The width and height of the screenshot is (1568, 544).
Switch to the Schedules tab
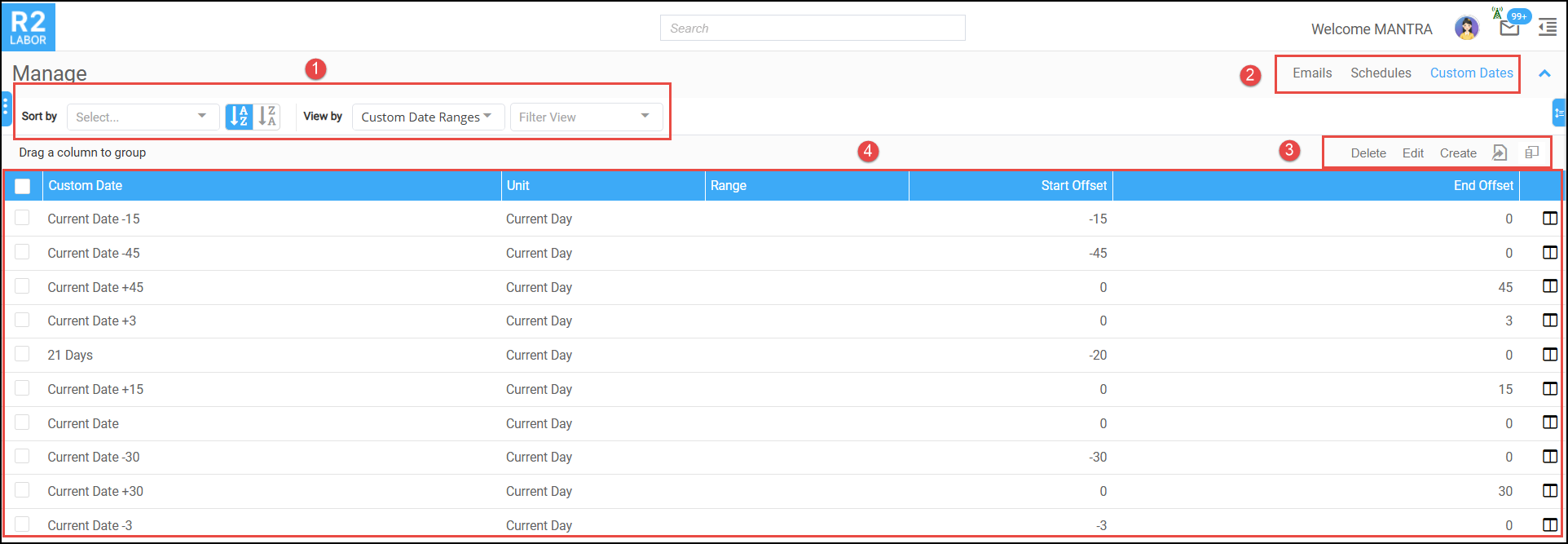[1380, 73]
